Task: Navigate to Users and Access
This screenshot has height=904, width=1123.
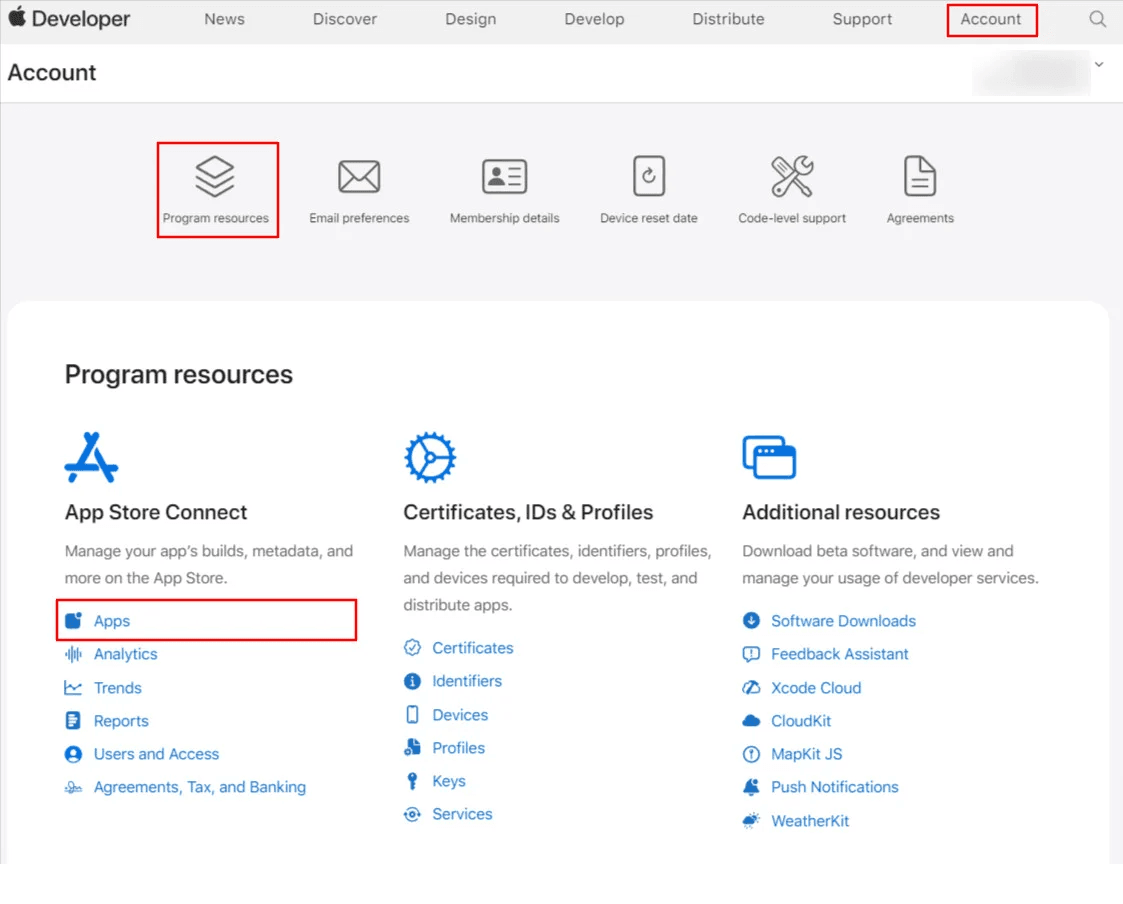Action: (156, 754)
